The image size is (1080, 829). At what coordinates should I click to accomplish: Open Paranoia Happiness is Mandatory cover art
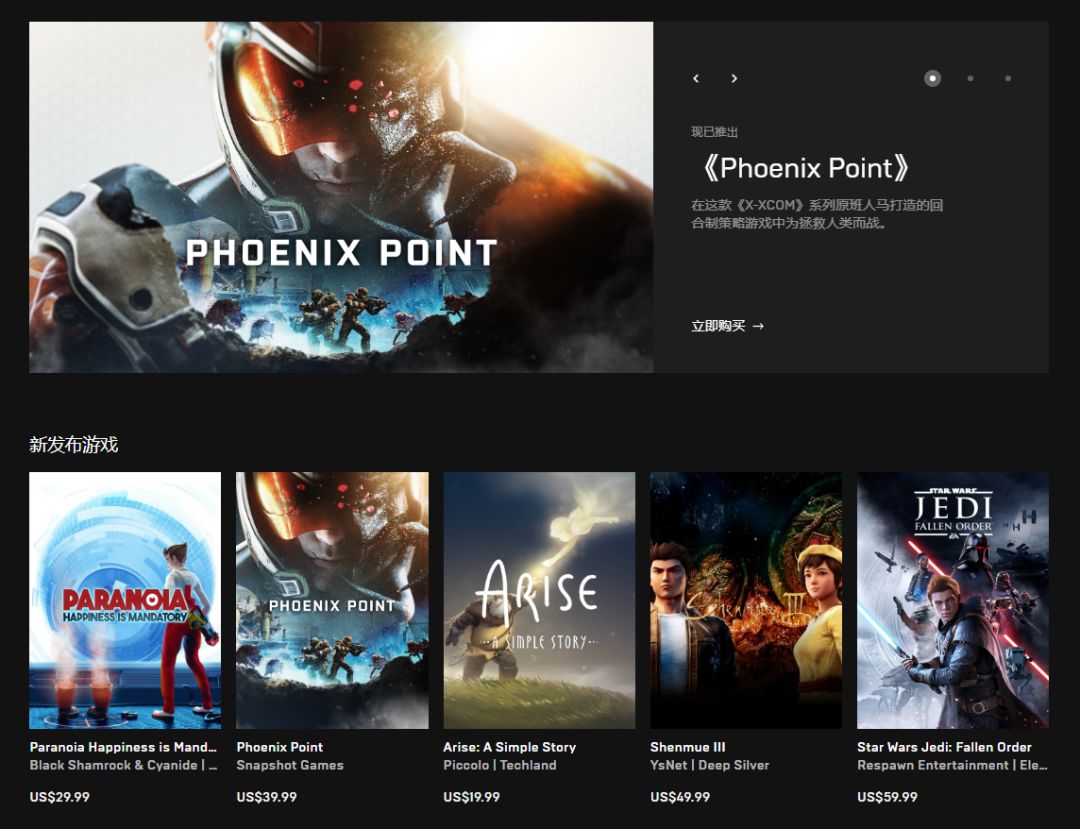pyautogui.click(x=125, y=600)
